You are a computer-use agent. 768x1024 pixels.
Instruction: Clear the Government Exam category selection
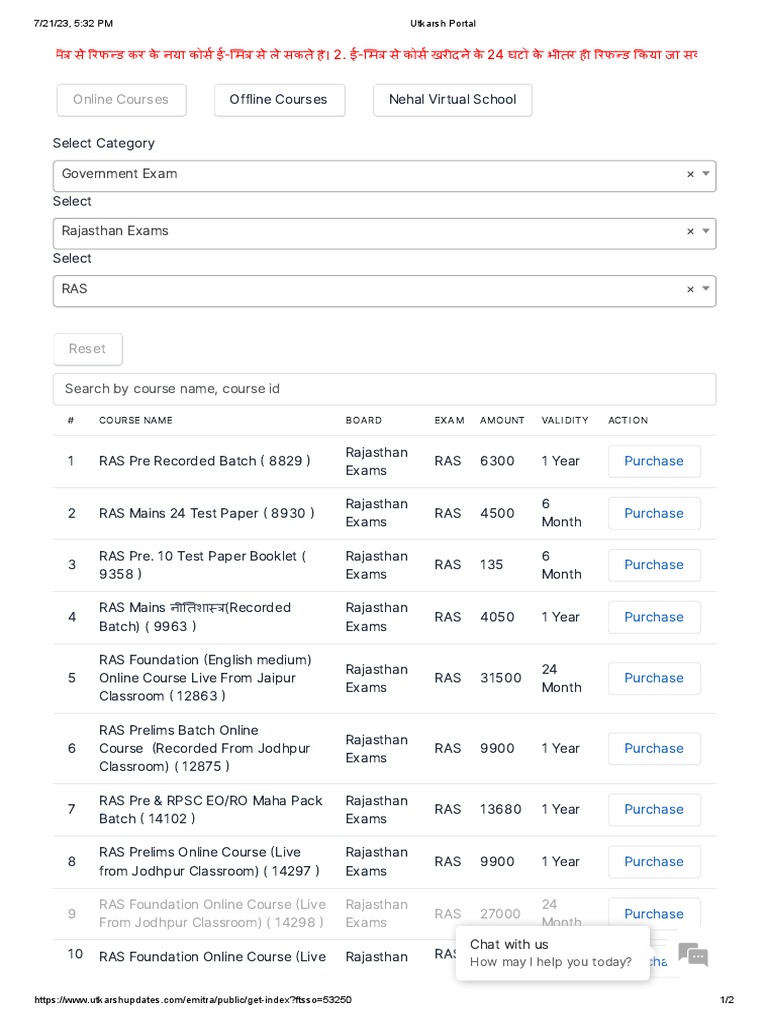[690, 174]
